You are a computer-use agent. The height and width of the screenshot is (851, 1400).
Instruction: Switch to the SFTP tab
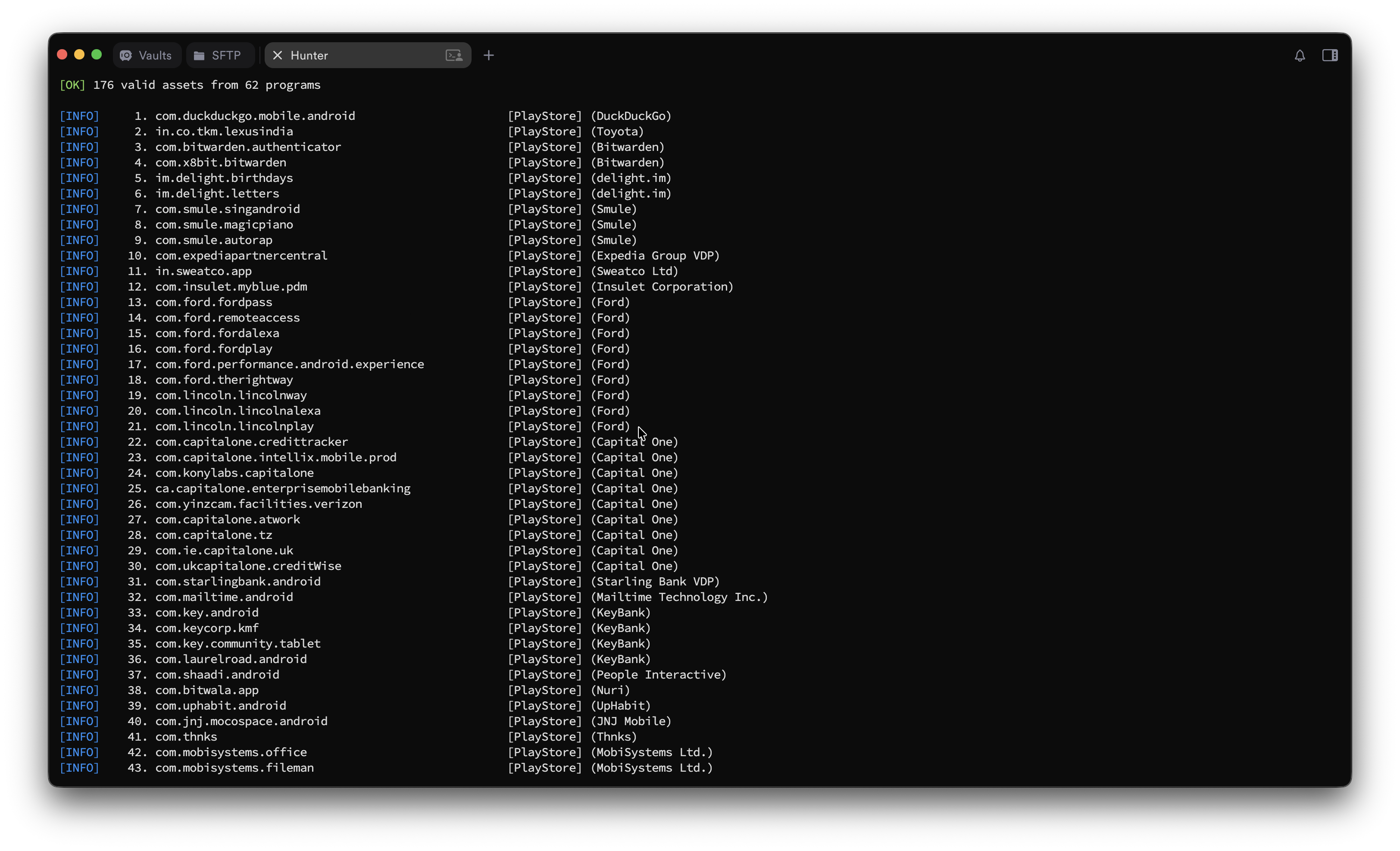226,55
